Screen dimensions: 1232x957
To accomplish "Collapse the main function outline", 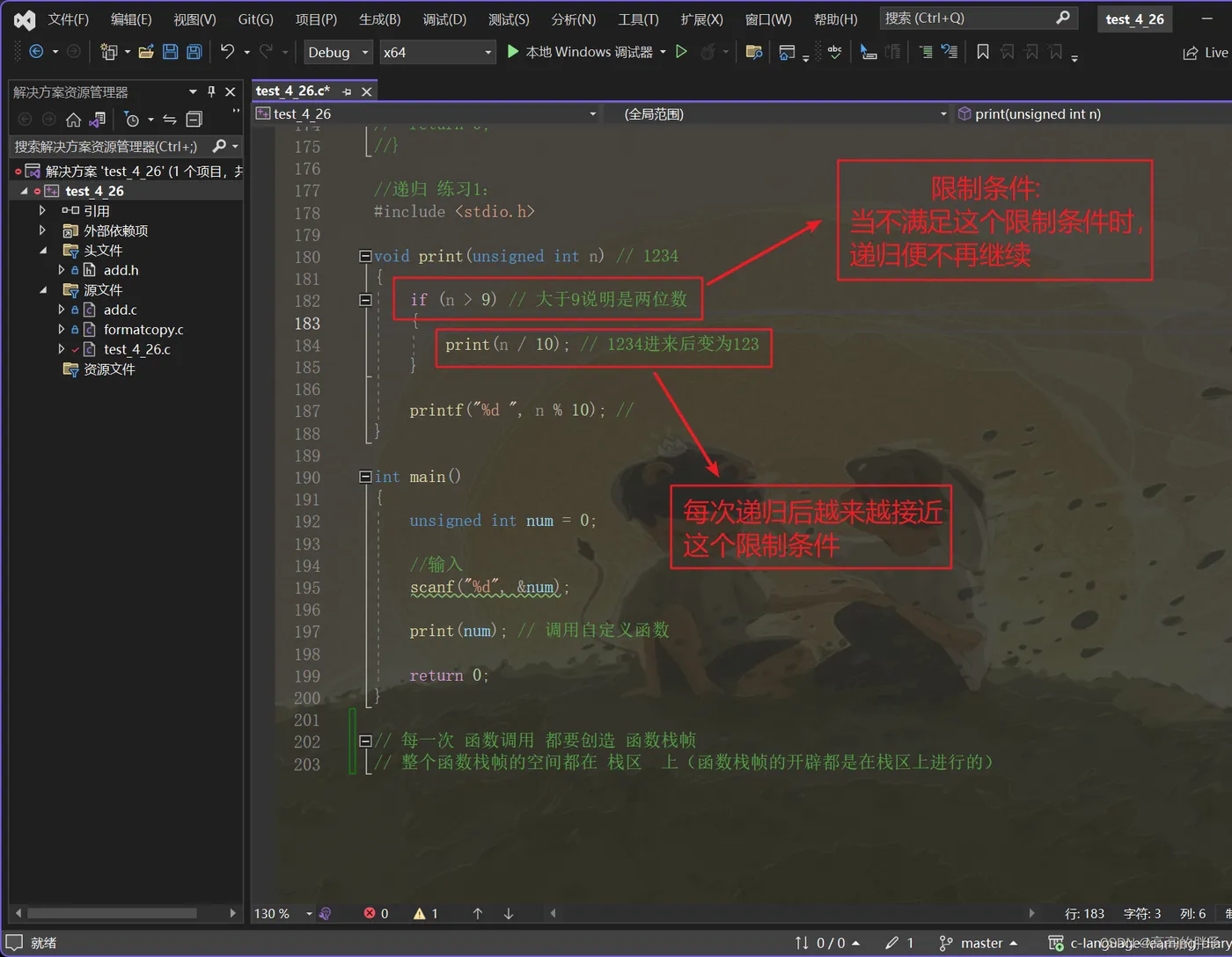I will 365,477.
